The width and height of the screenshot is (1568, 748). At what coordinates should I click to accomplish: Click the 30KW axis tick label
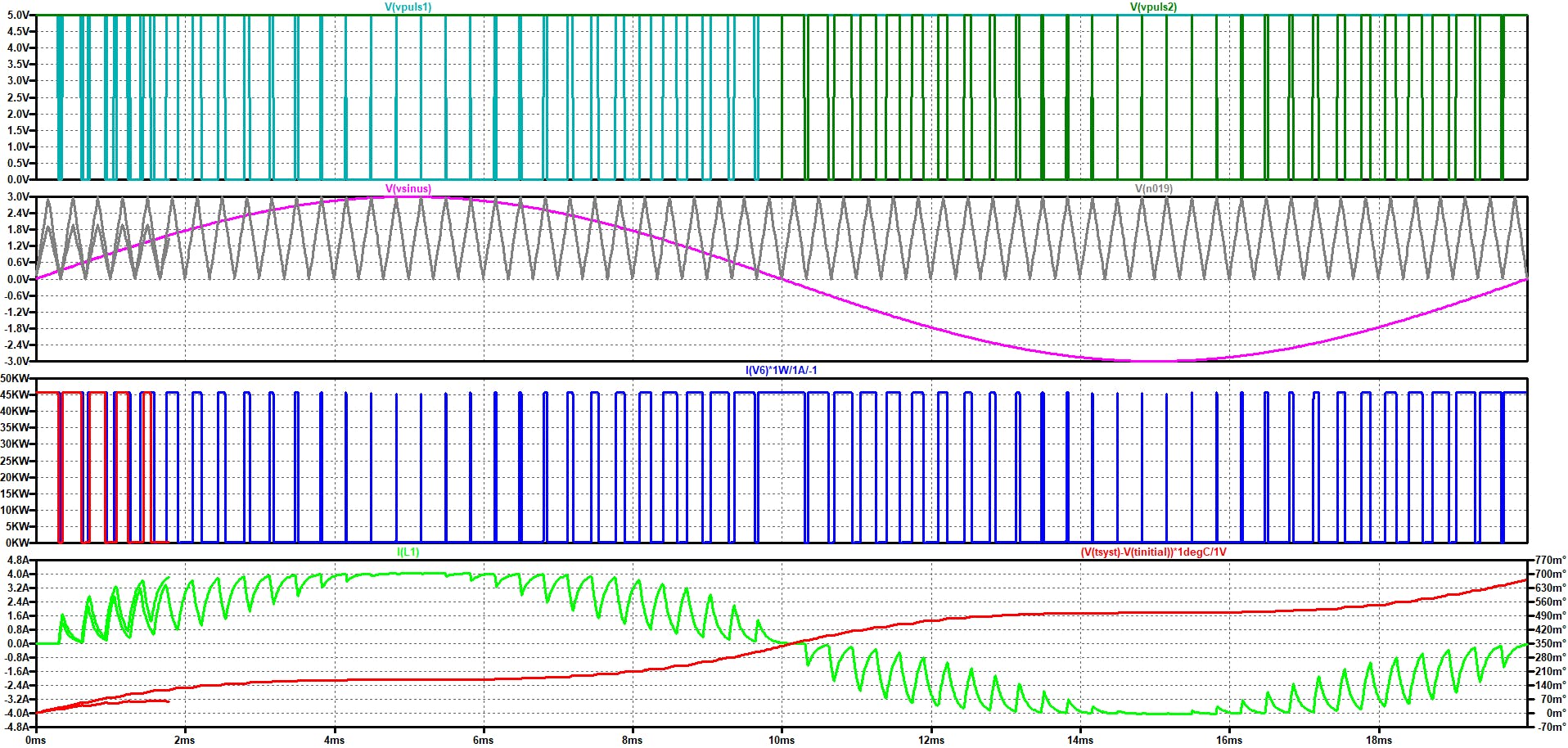point(16,444)
